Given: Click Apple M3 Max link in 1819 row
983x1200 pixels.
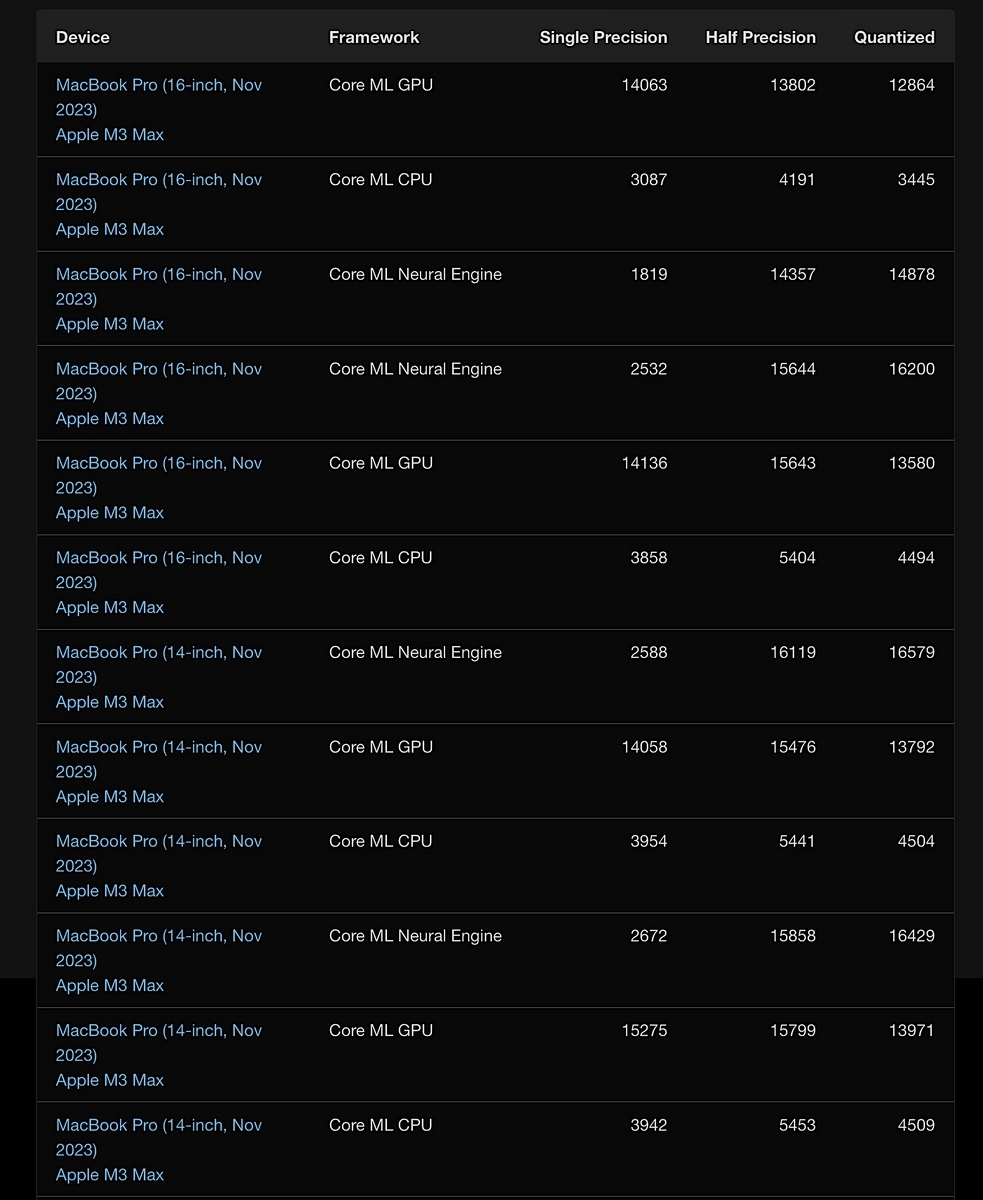Looking at the screenshot, I should pyautogui.click(x=110, y=324).
